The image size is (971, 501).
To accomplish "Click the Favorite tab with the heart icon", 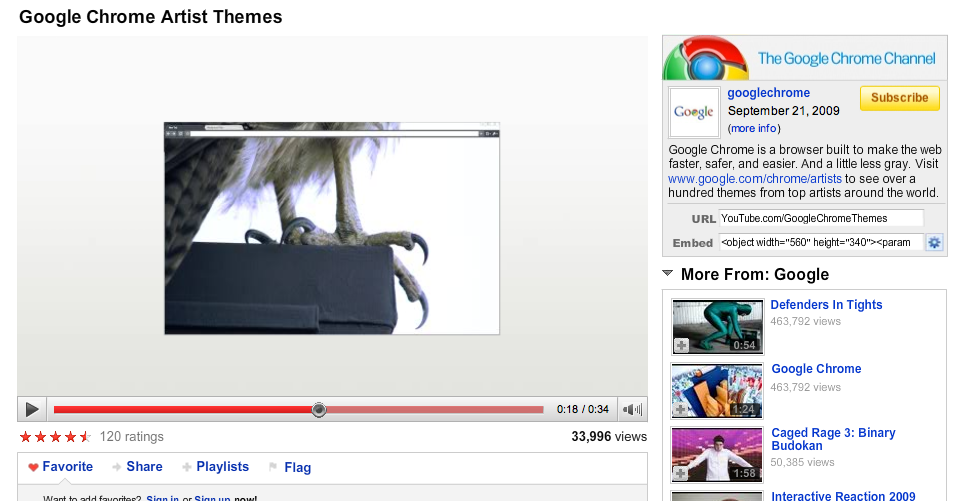I will pyautogui.click(x=60, y=467).
